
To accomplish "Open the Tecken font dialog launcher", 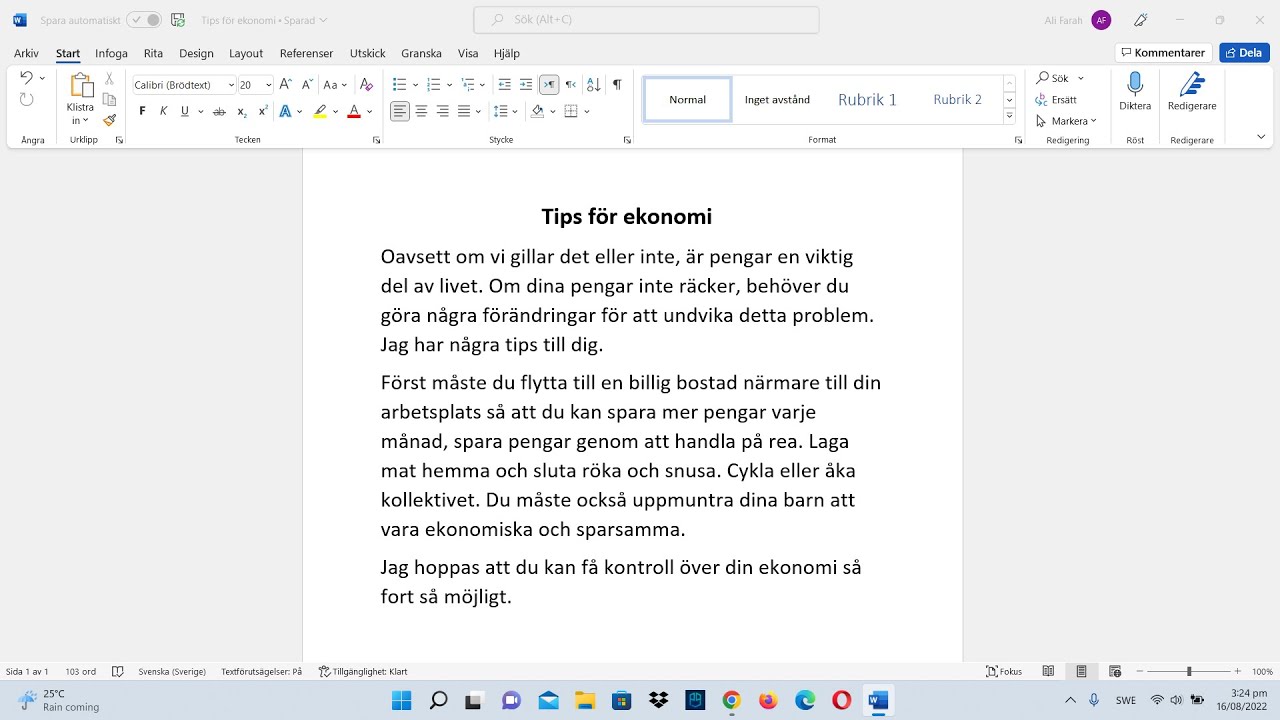I will tap(377, 141).
